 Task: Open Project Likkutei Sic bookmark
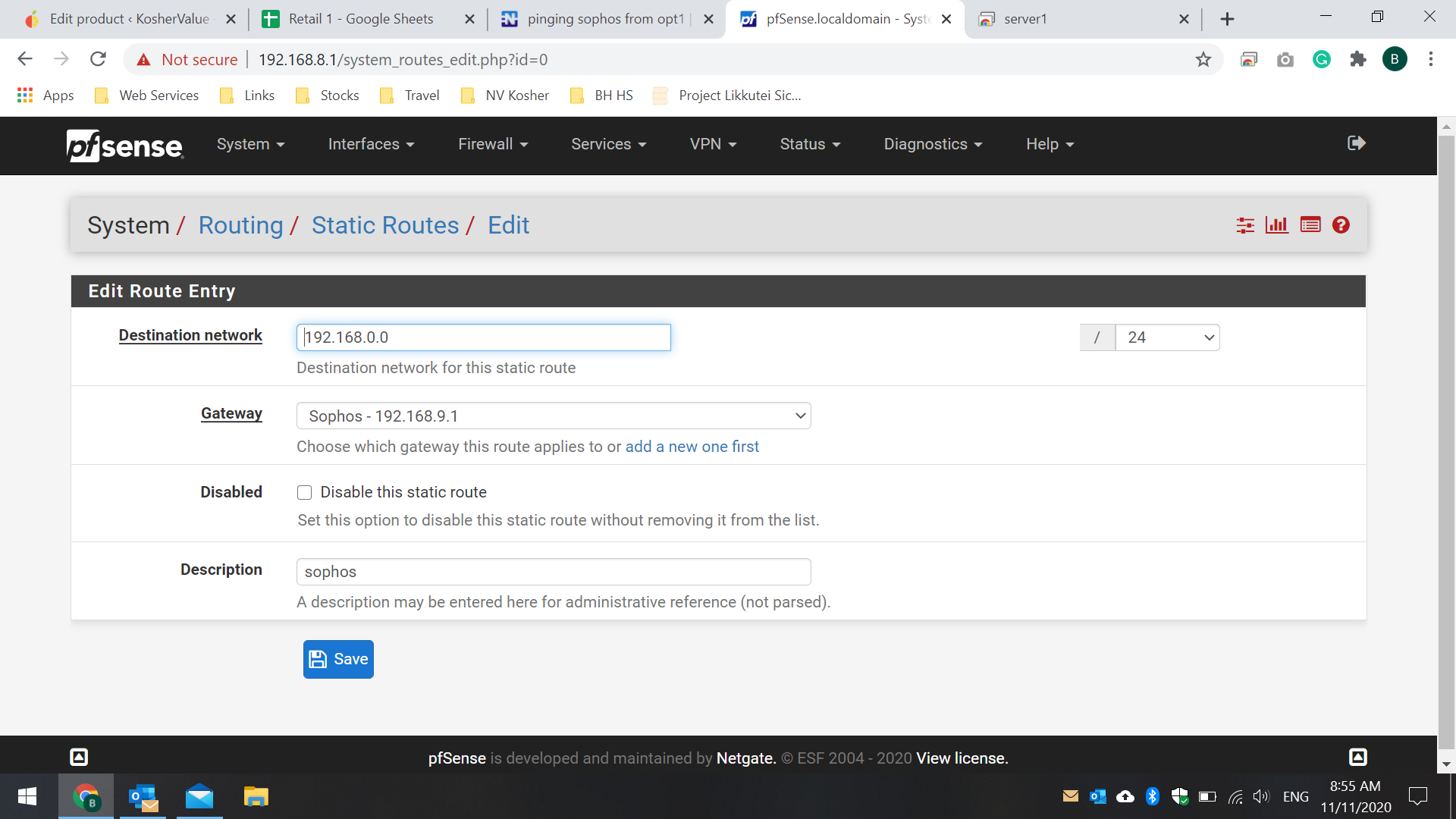coord(726,96)
